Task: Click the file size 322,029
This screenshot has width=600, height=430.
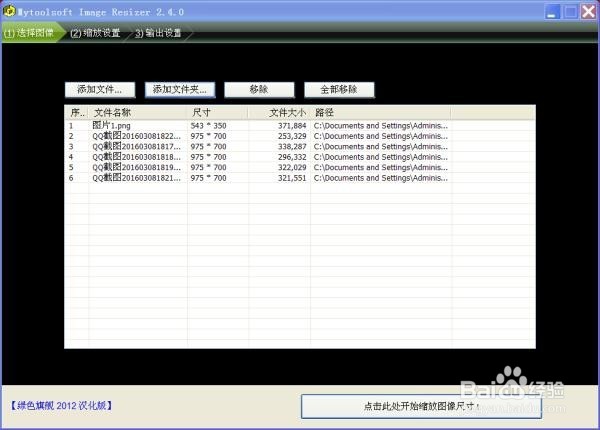Action: coord(292,167)
